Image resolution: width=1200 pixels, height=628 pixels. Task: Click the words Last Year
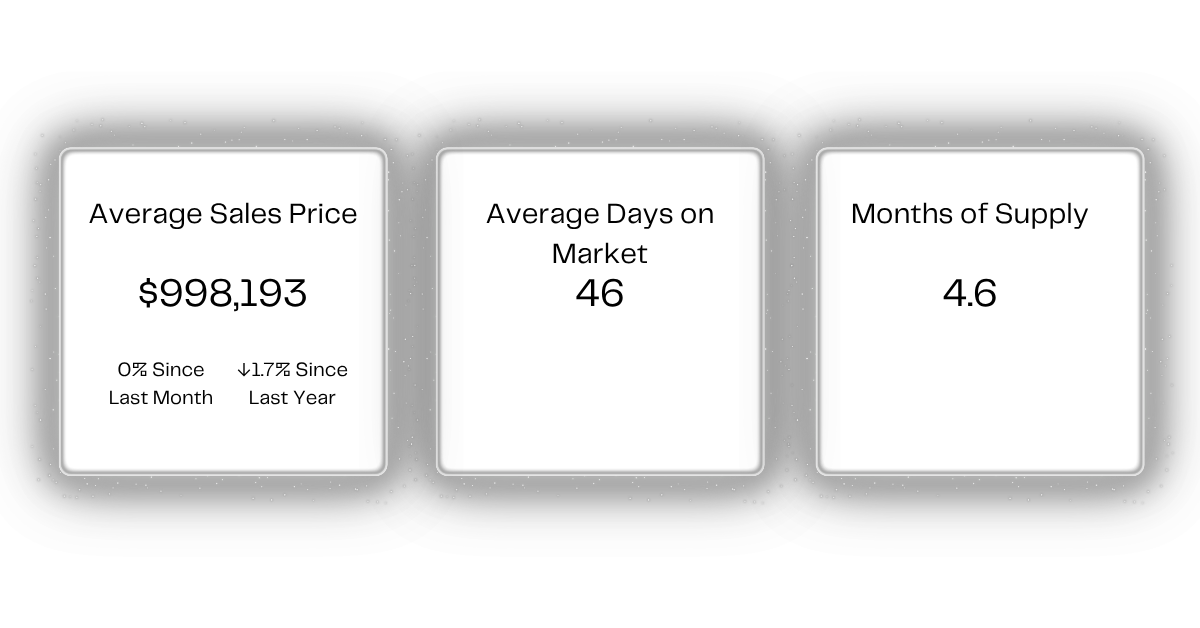[x=292, y=397]
